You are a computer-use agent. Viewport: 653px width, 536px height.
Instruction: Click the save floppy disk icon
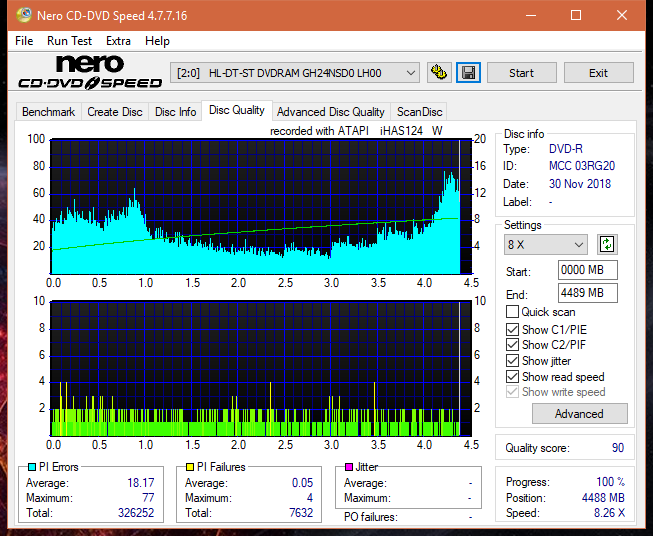click(x=469, y=73)
